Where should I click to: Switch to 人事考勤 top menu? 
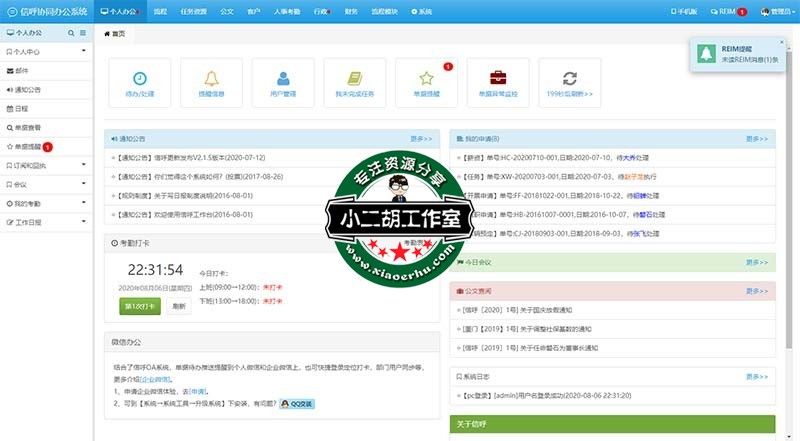pyautogui.click(x=286, y=12)
